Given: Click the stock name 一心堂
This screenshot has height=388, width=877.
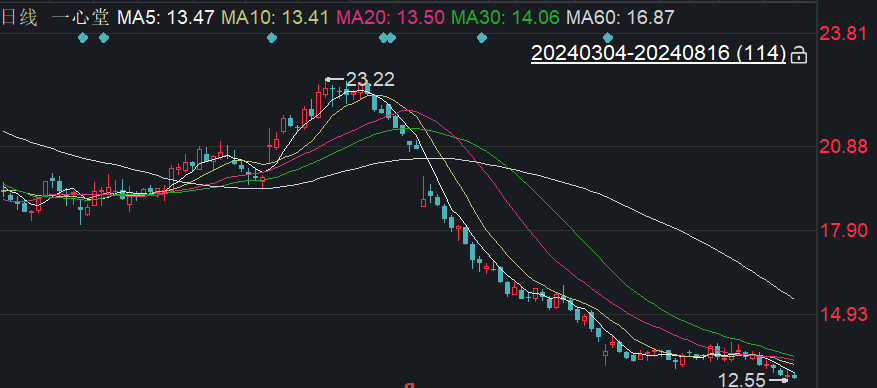Looking at the screenshot, I should pyautogui.click(x=80, y=17).
